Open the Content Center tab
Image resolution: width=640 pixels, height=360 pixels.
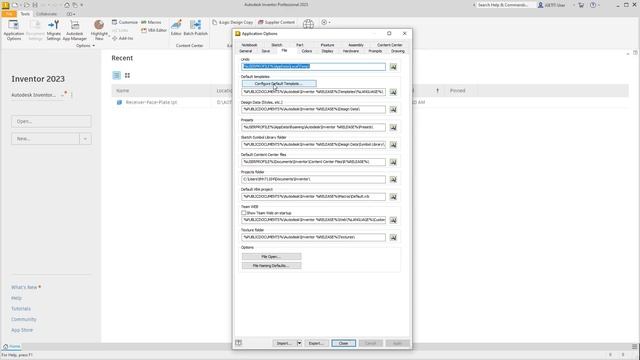click(x=390, y=45)
